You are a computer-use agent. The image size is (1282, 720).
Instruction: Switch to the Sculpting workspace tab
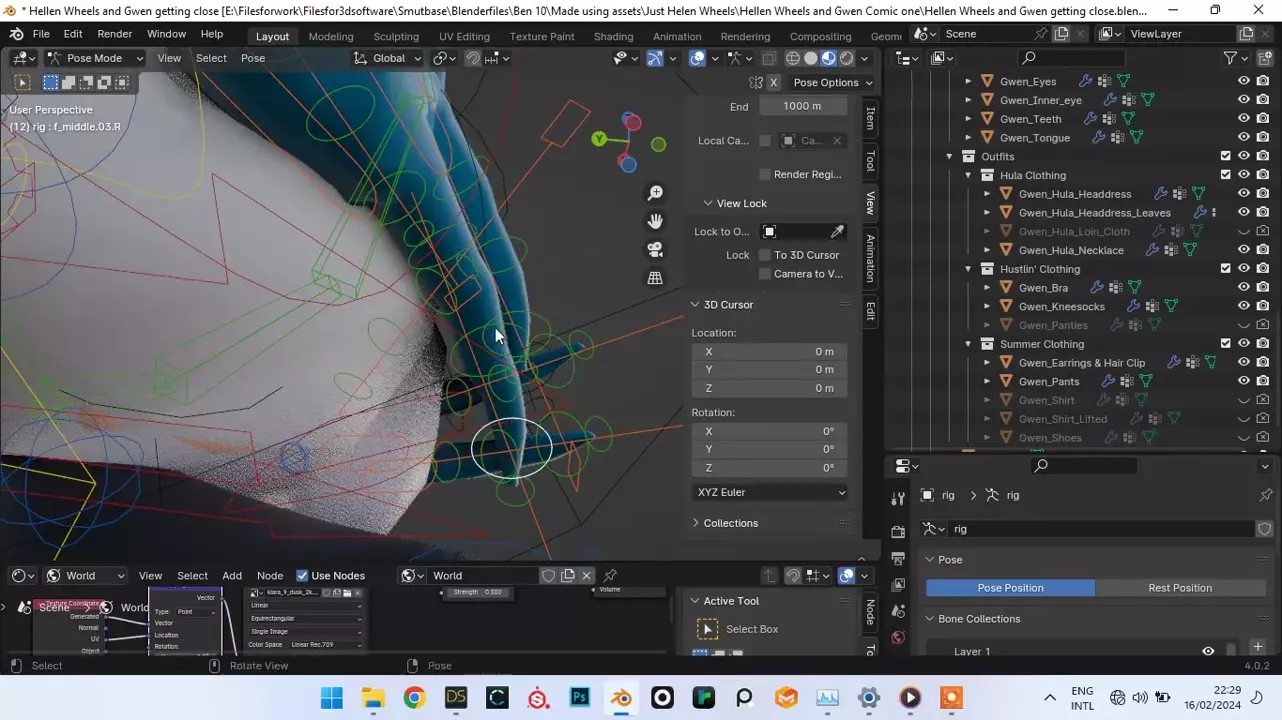(x=395, y=36)
